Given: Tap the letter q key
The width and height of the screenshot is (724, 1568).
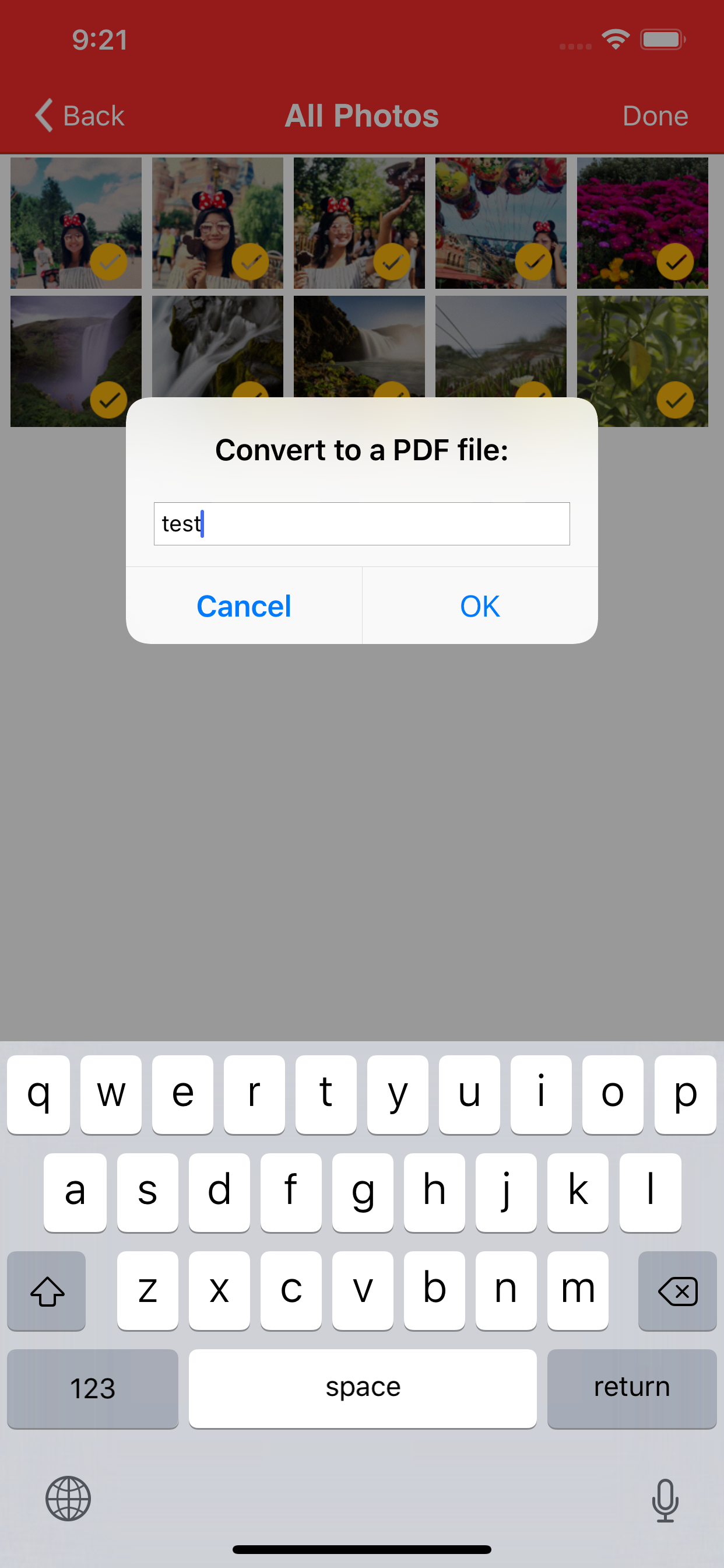Looking at the screenshot, I should (x=38, y=1094).
